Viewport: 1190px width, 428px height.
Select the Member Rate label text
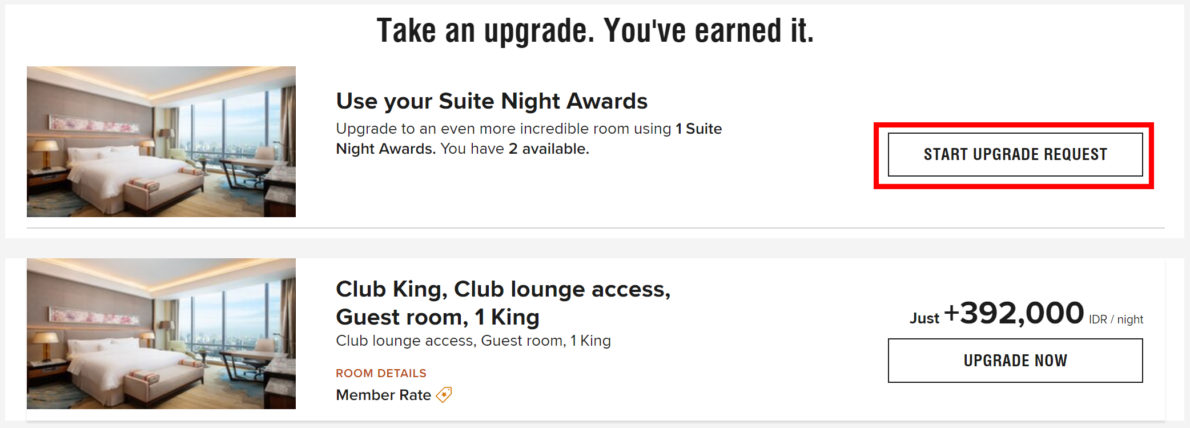coord(383,395)
